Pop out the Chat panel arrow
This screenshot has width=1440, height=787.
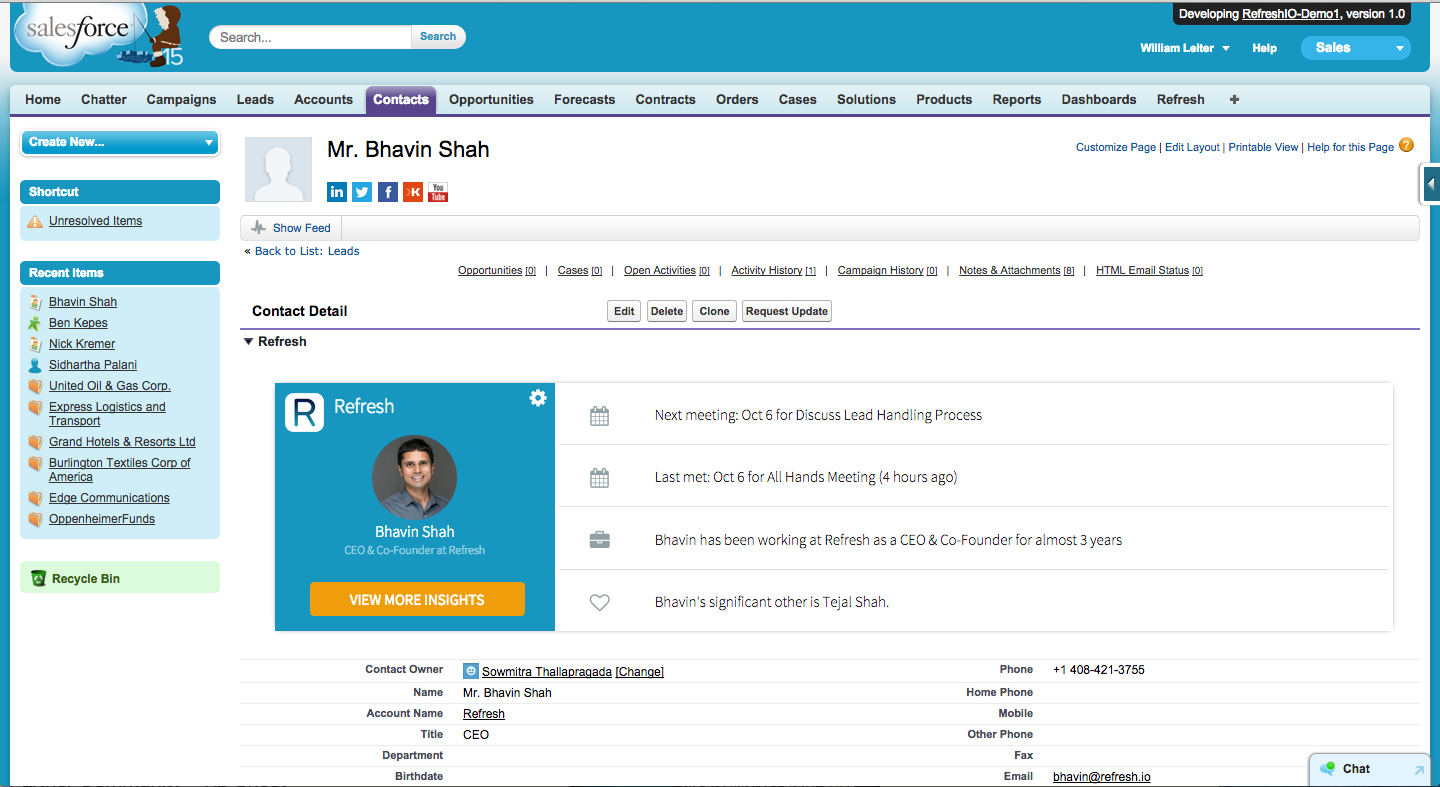coord(1418,769)
